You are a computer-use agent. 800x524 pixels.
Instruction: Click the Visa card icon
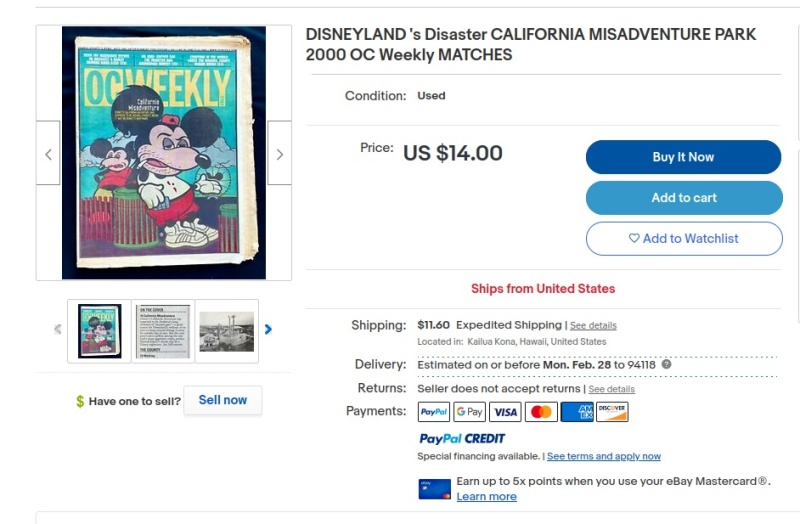[x=505, y=412]
